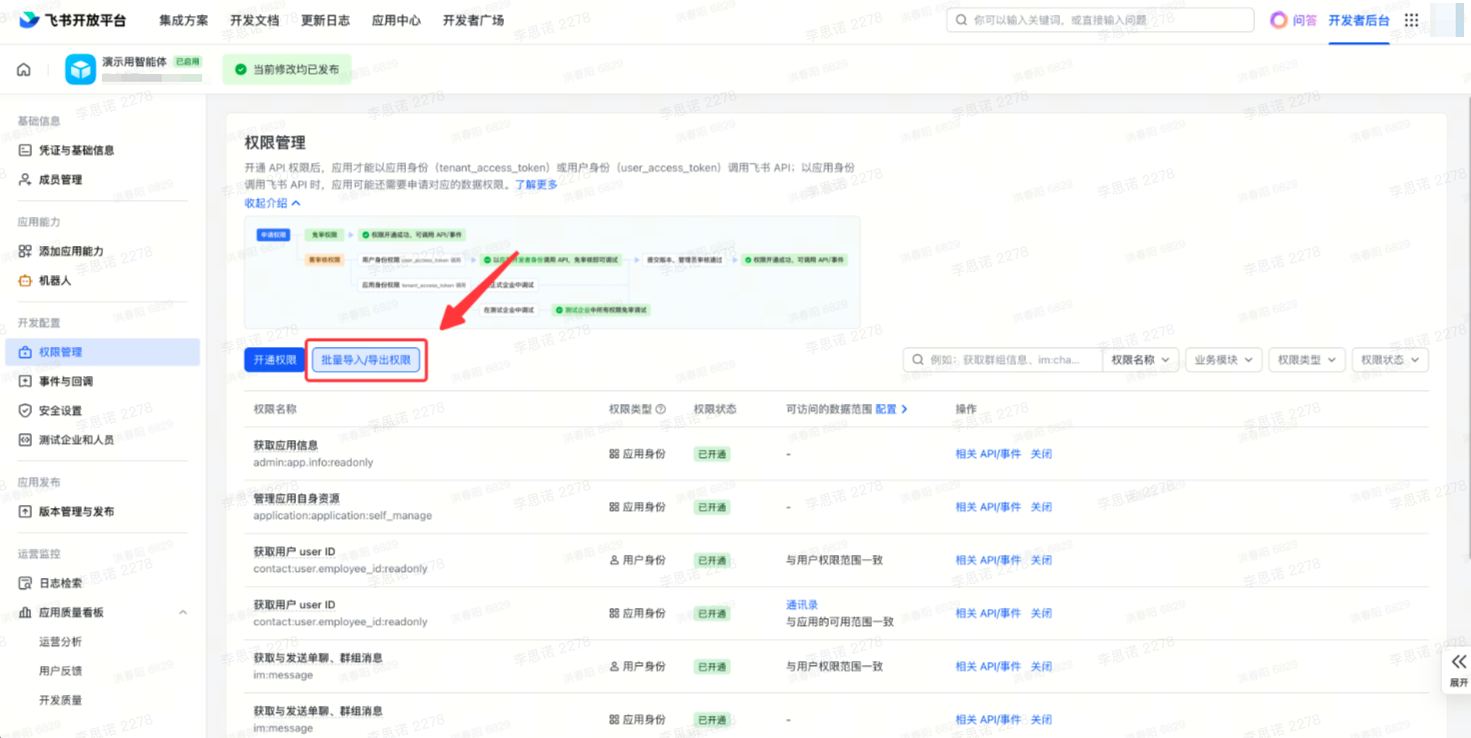Click the 与应用的可用范围一致 text

point(840,621)
